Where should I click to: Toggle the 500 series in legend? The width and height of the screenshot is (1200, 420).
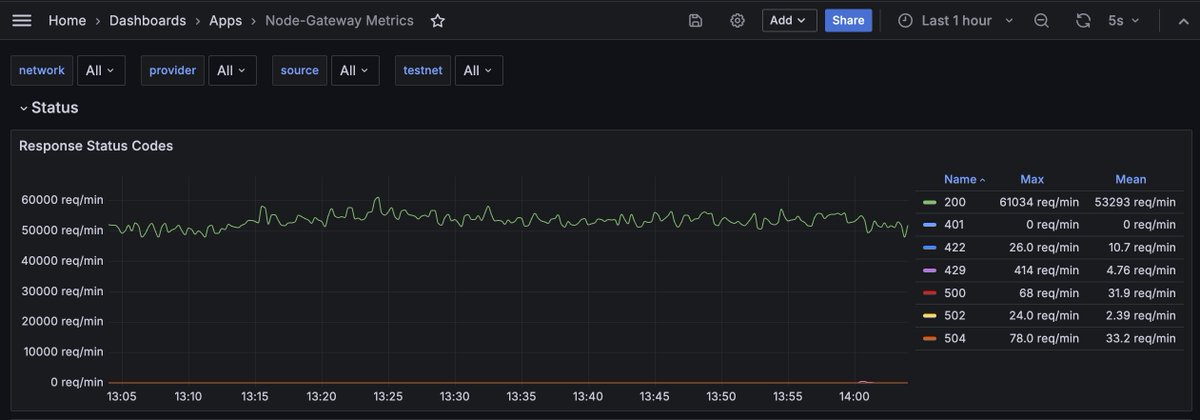[x=953, y=293]
